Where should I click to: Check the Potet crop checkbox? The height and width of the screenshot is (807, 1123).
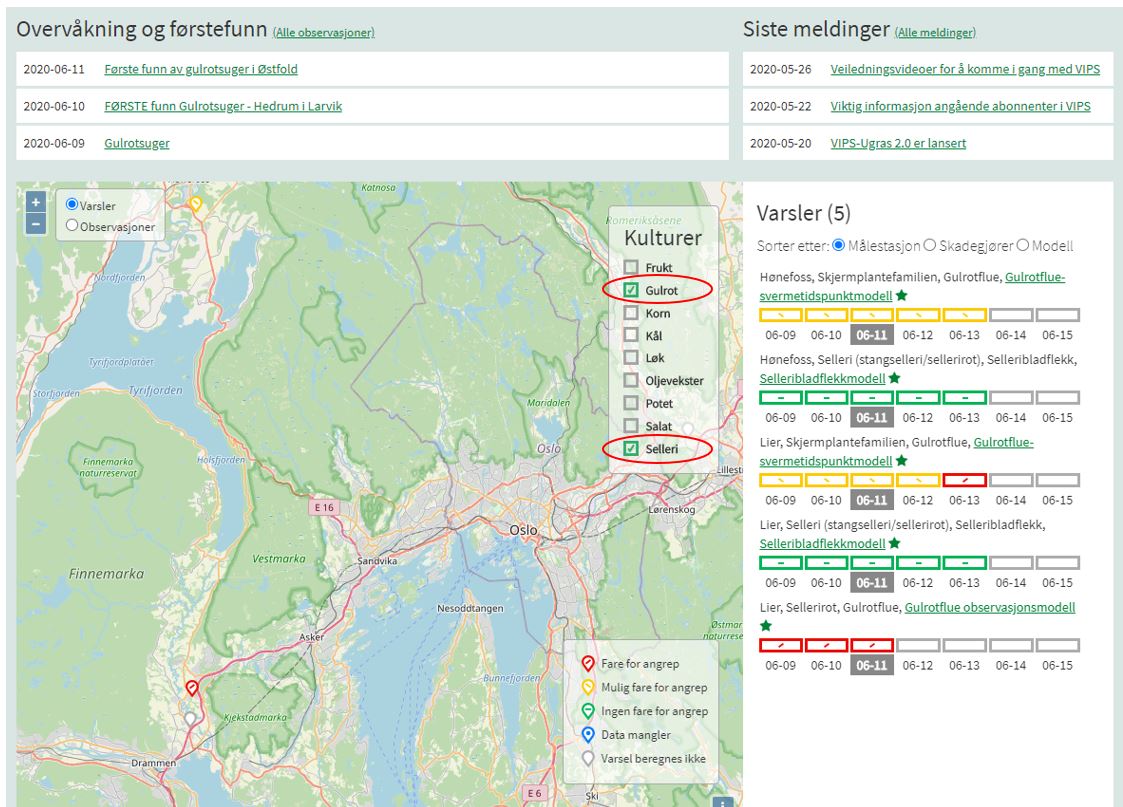tap(631, 403)
